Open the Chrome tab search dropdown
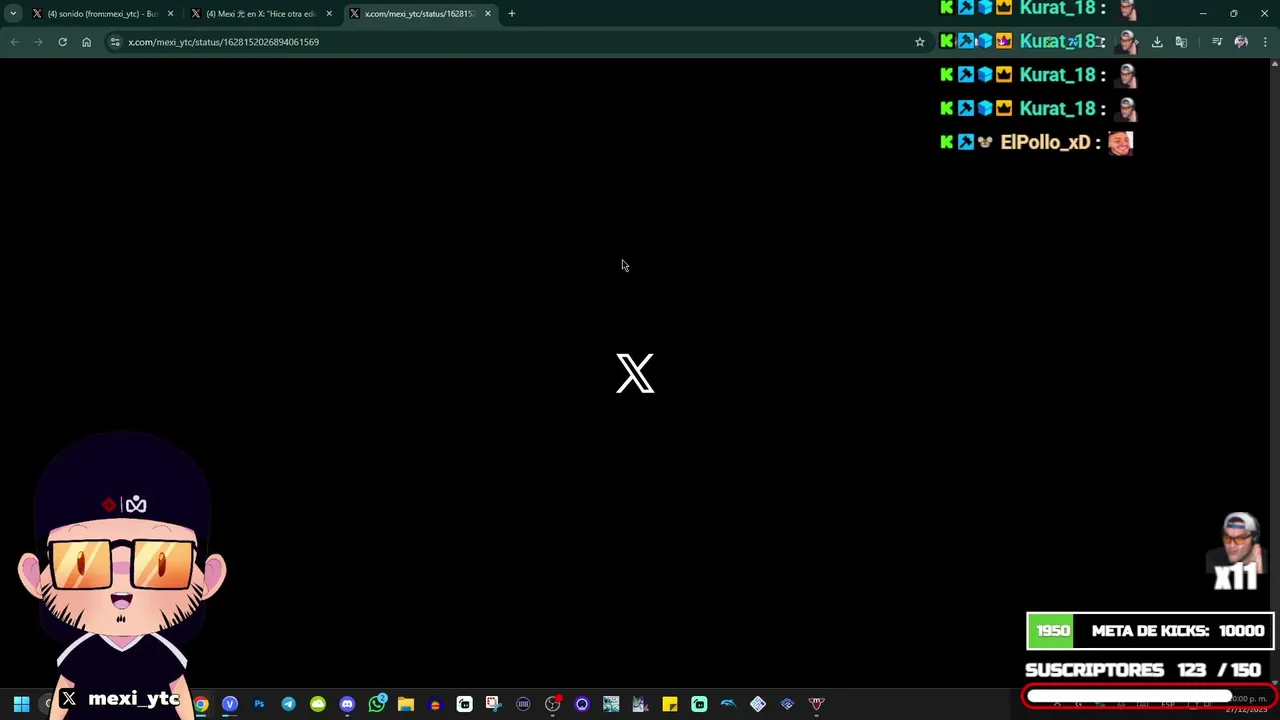1280x720 pixels. (x=13, y=14)
